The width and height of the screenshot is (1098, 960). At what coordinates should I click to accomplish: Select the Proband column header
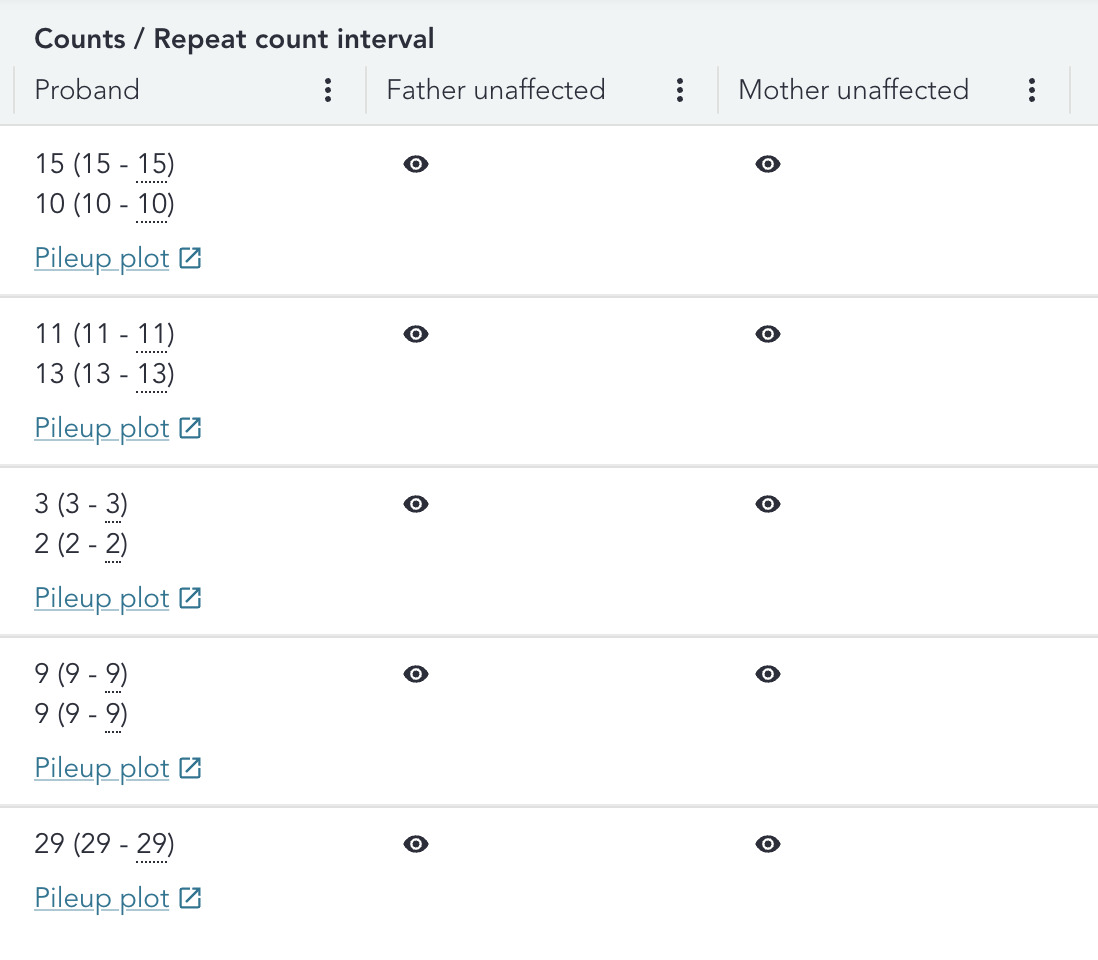tap(87, 90)
